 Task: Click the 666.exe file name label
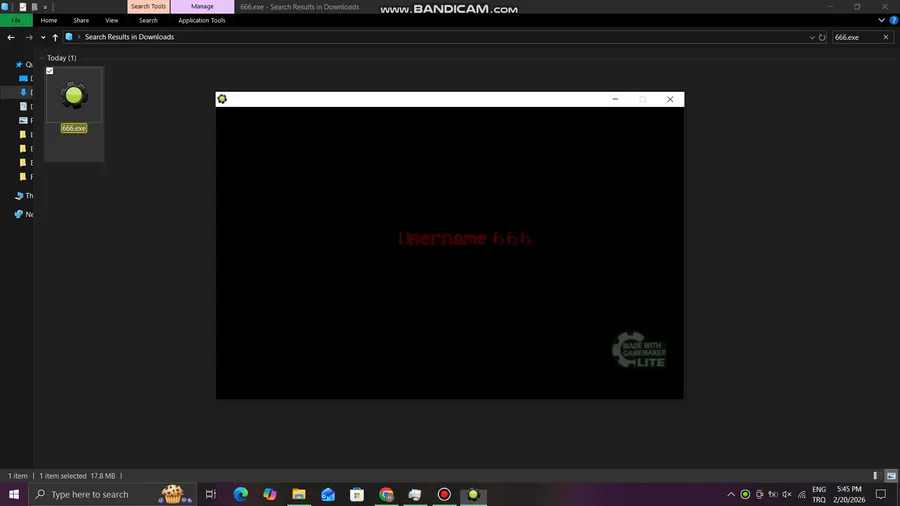click(x=74, y=128)
